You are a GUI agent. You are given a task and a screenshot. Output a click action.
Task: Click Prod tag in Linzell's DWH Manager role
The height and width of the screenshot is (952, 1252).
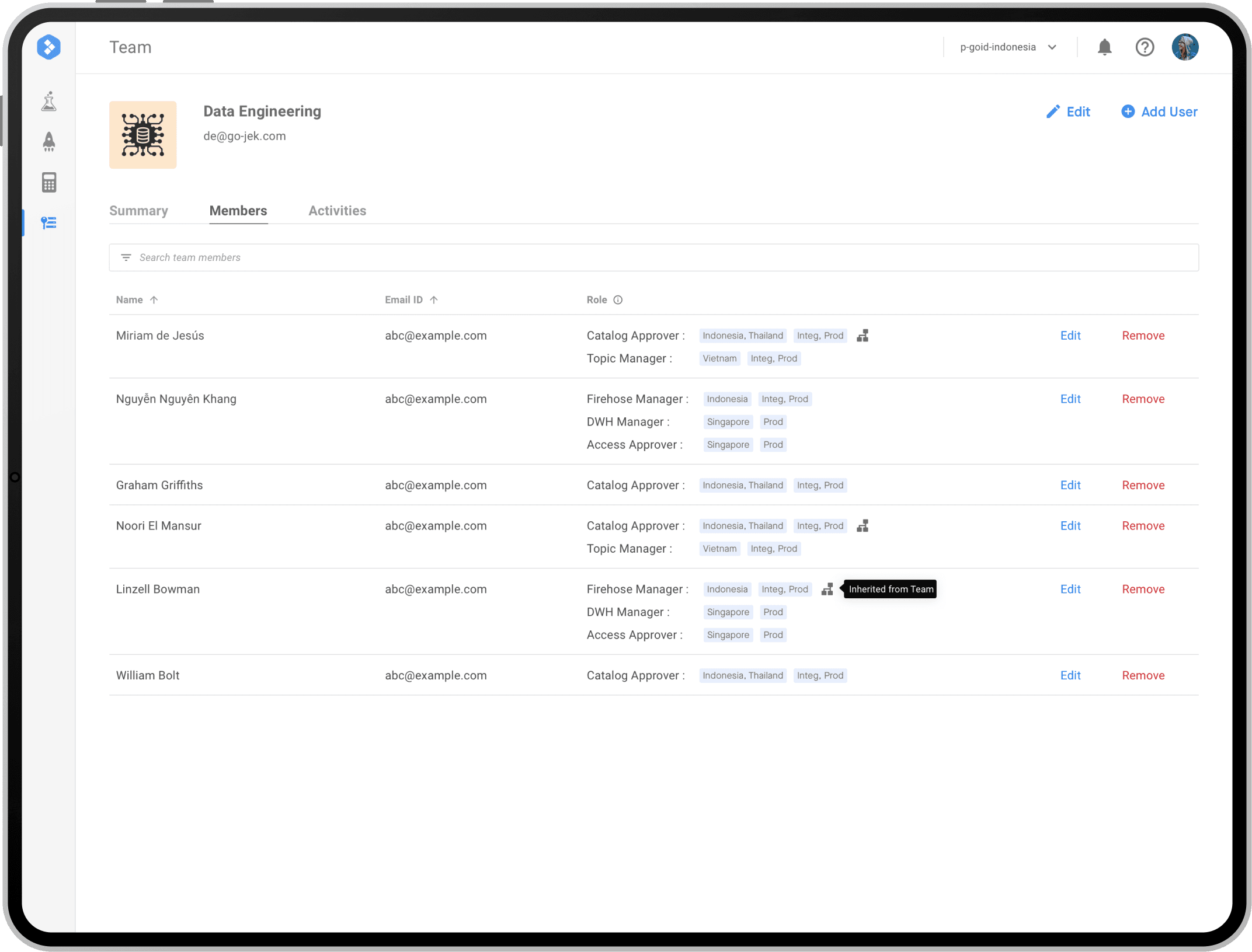(773, 612)
